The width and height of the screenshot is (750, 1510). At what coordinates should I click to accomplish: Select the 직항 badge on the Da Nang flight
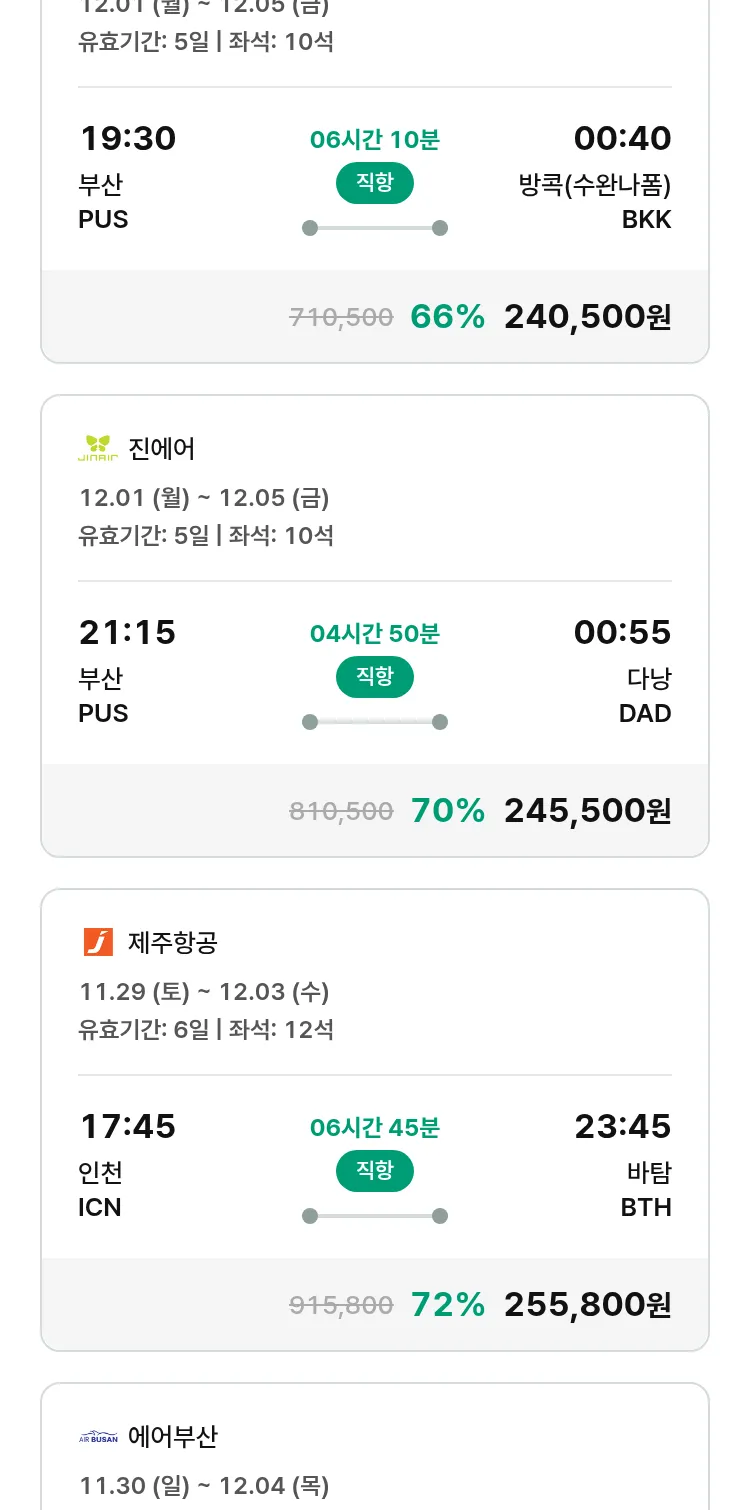click(374, 677)
